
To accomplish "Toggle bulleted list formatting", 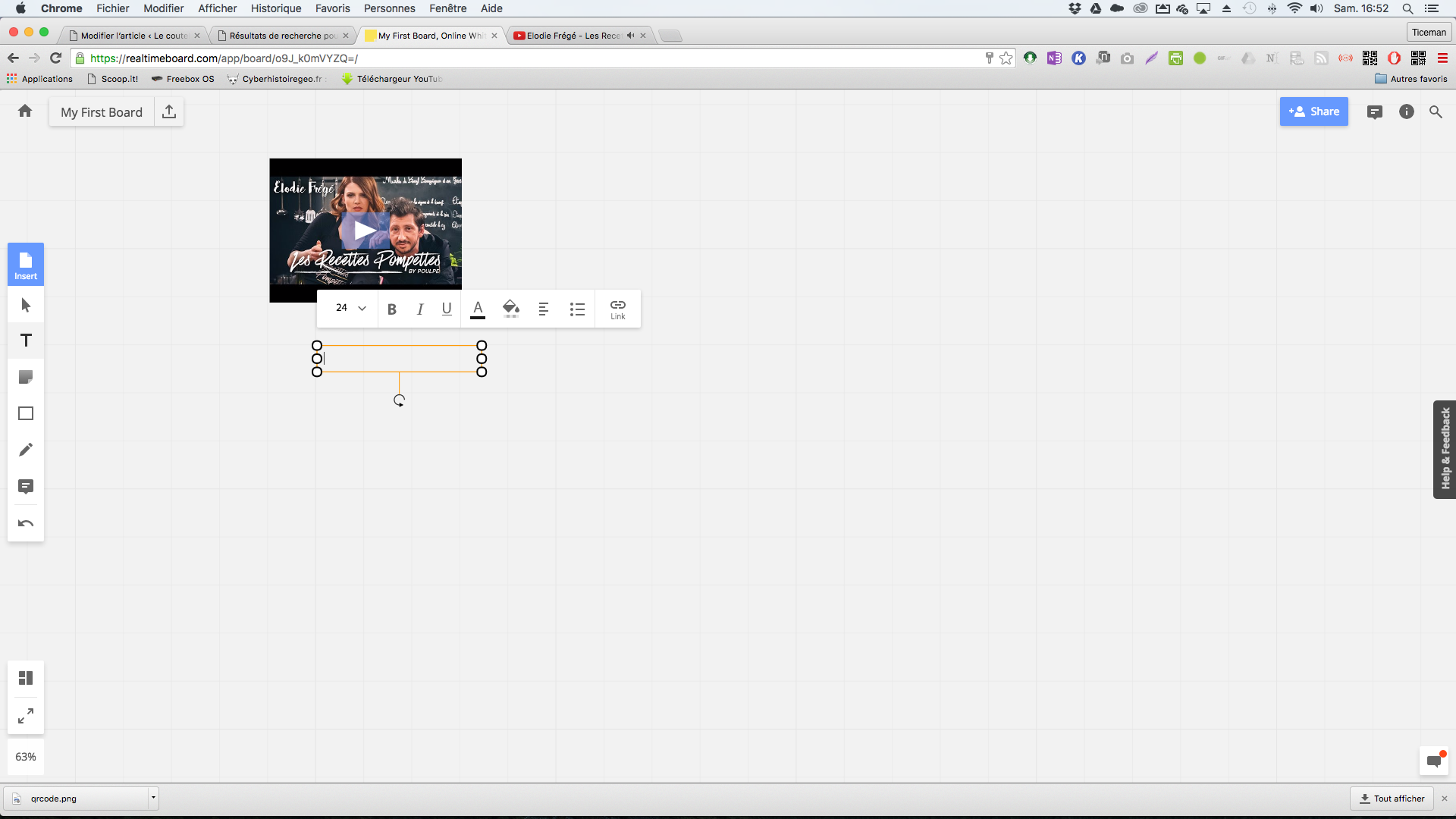I will (x=577, y=309).
